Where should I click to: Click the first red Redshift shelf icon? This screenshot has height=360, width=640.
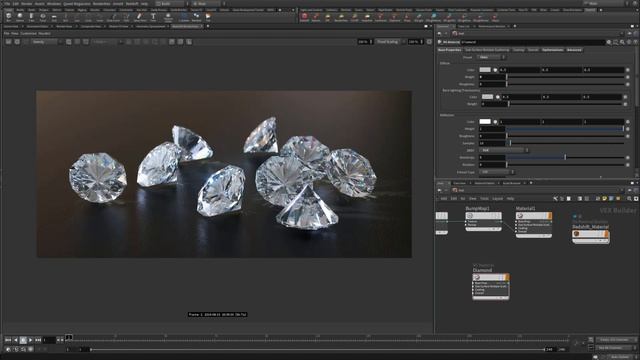tap(304, 17)
